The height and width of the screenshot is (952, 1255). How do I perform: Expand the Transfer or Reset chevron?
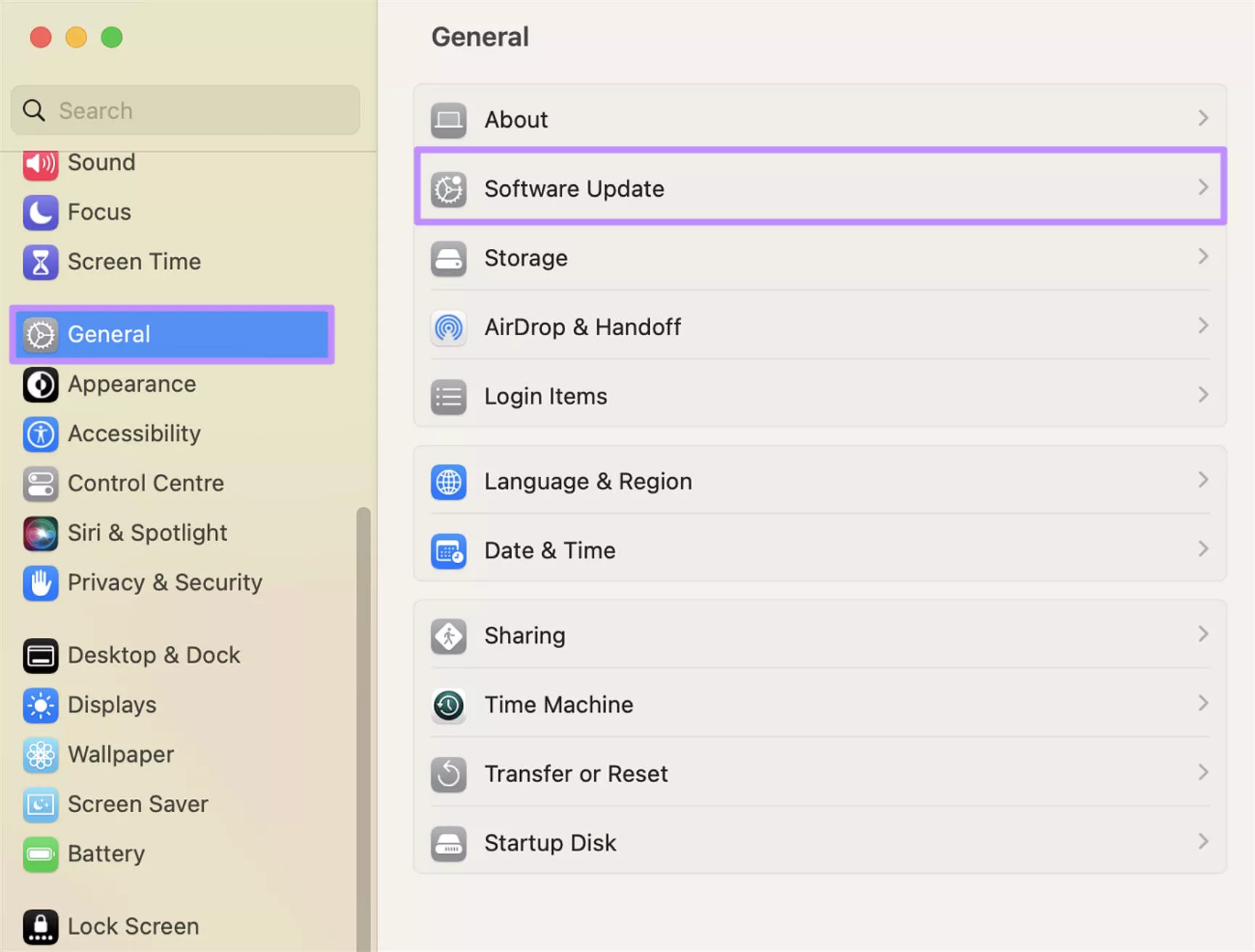click(1203, 772)
